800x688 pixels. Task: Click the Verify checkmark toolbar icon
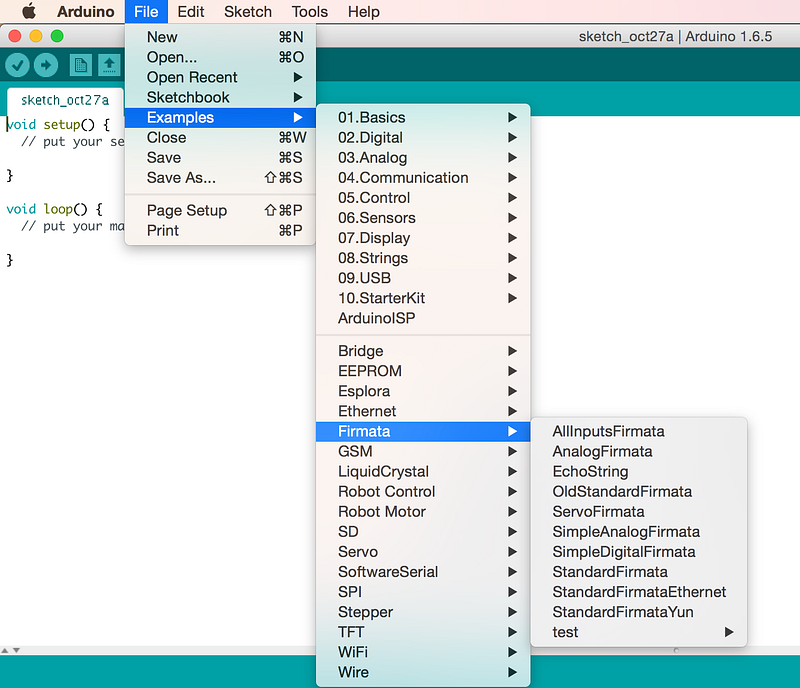(x=17, y=65)
